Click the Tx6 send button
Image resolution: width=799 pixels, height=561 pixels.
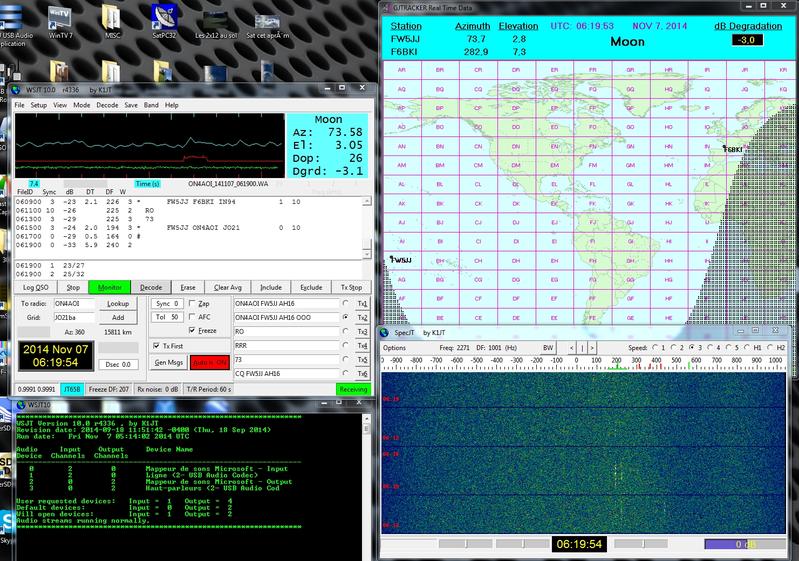(362, 373)
